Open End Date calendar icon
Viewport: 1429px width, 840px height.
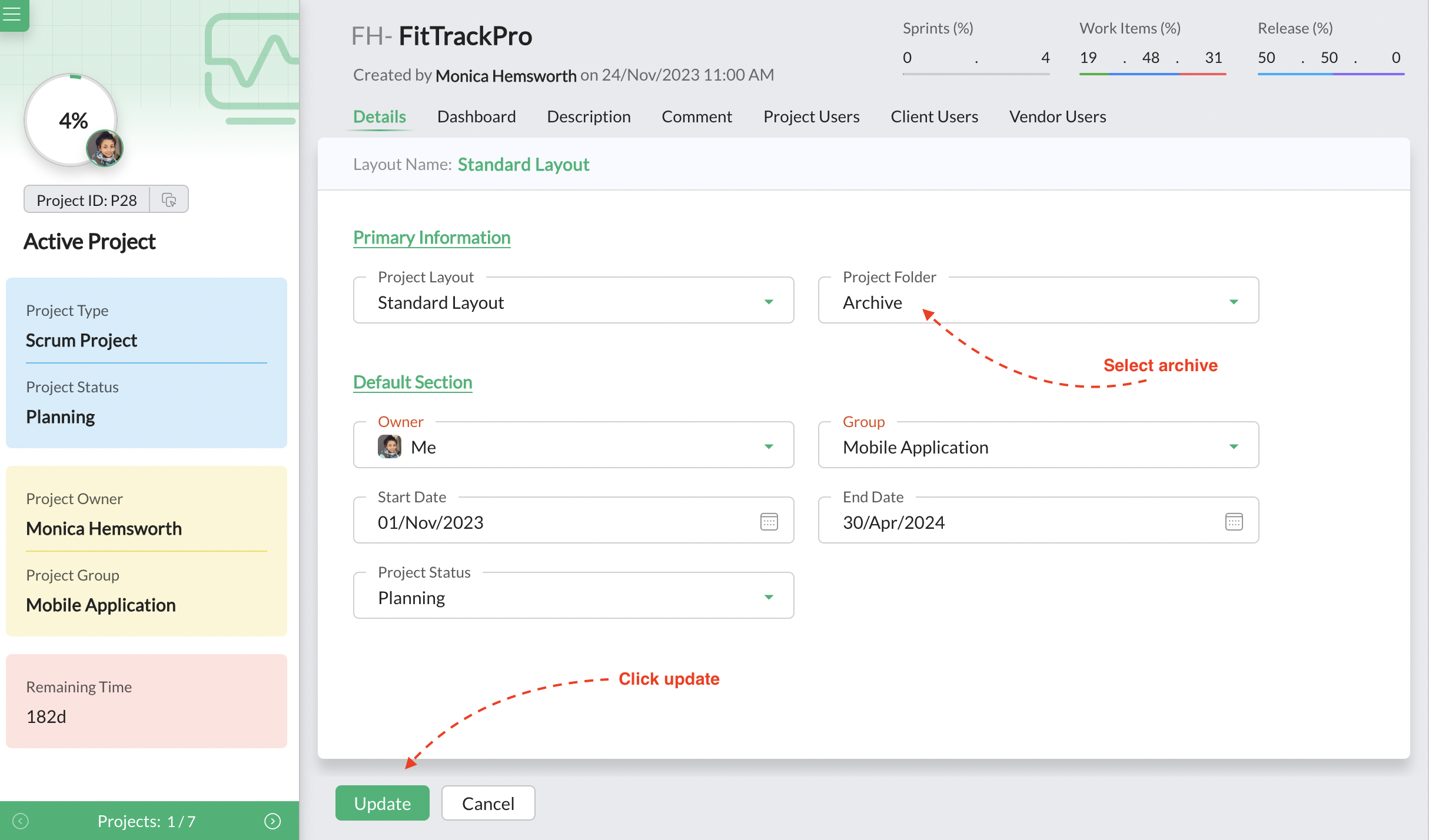click(1234, 522)
